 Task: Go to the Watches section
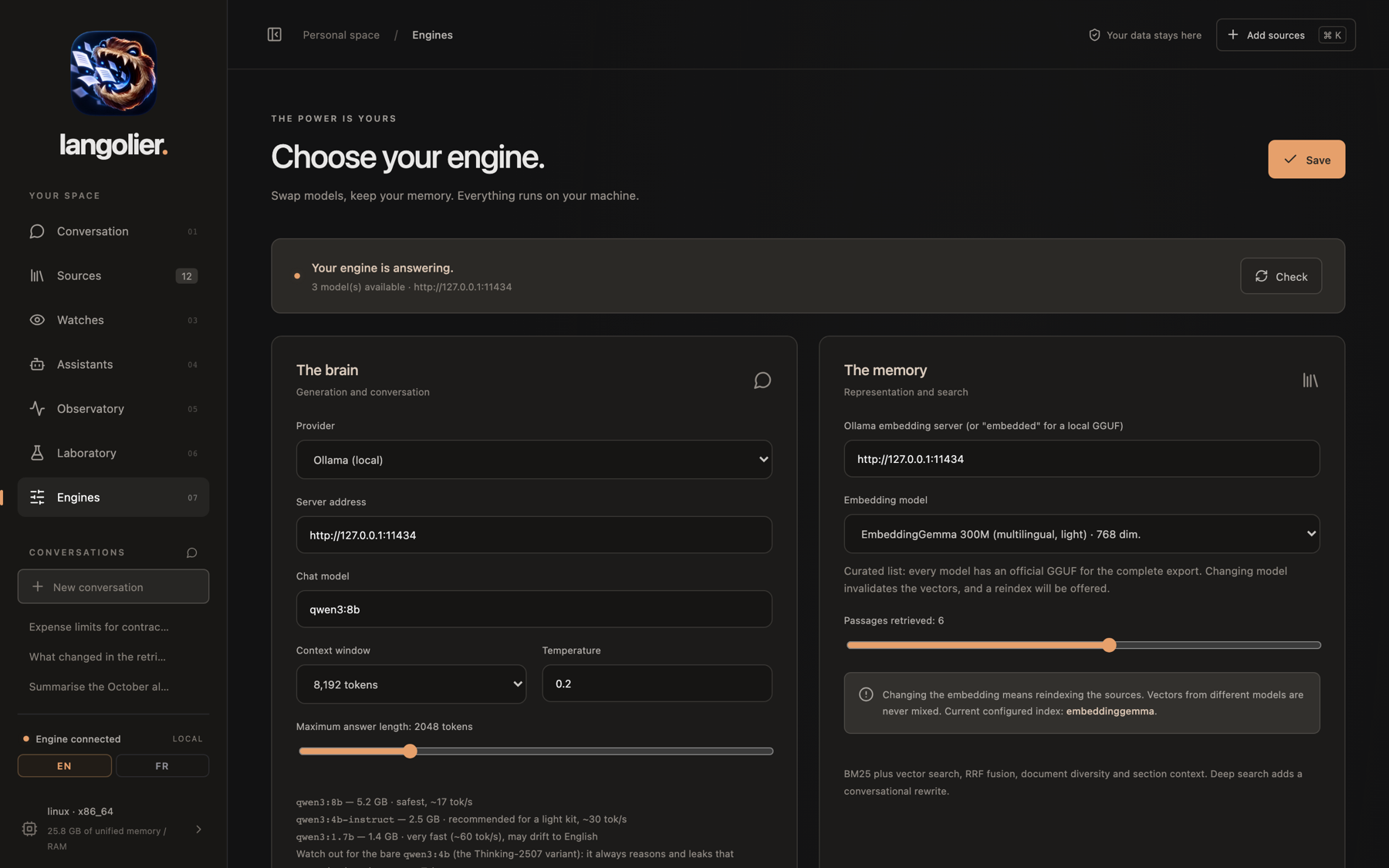[113, 320]
